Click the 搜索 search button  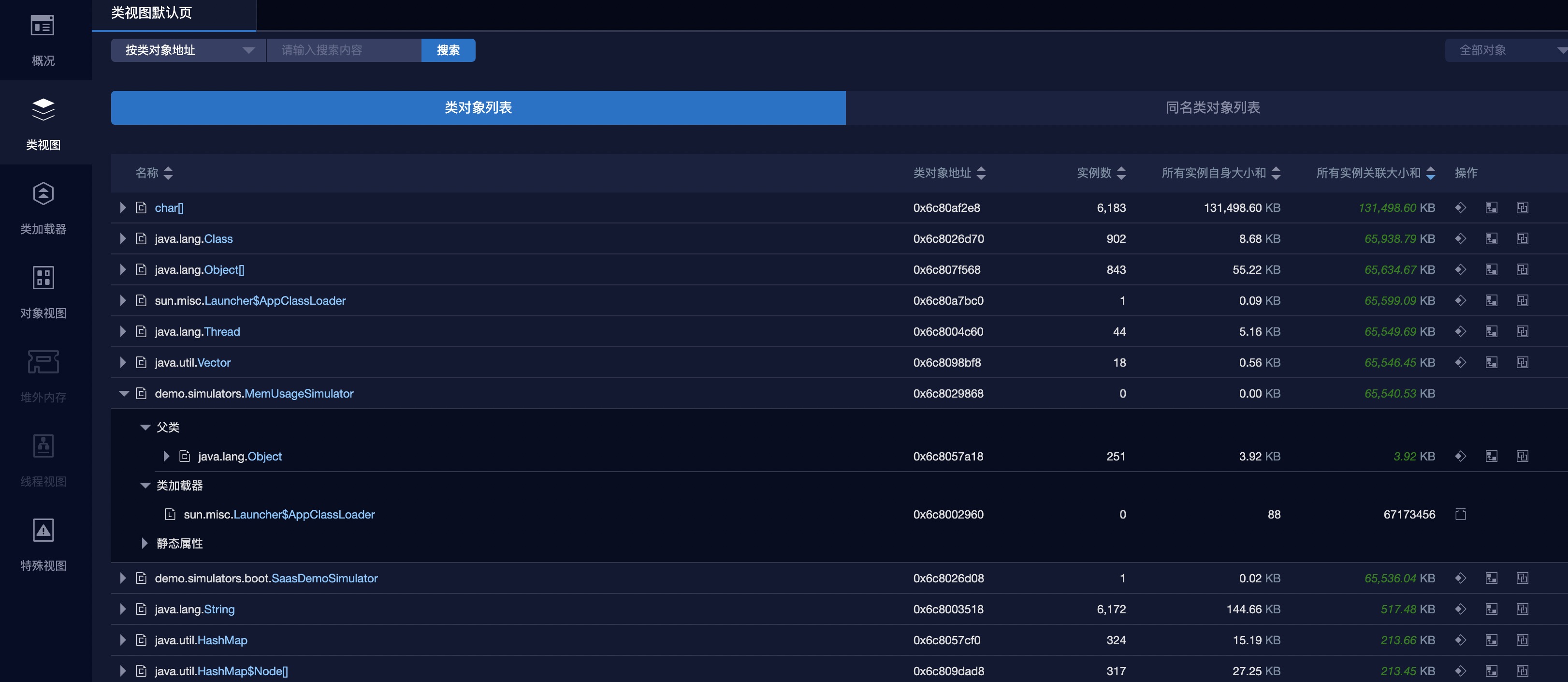[448, 50]
